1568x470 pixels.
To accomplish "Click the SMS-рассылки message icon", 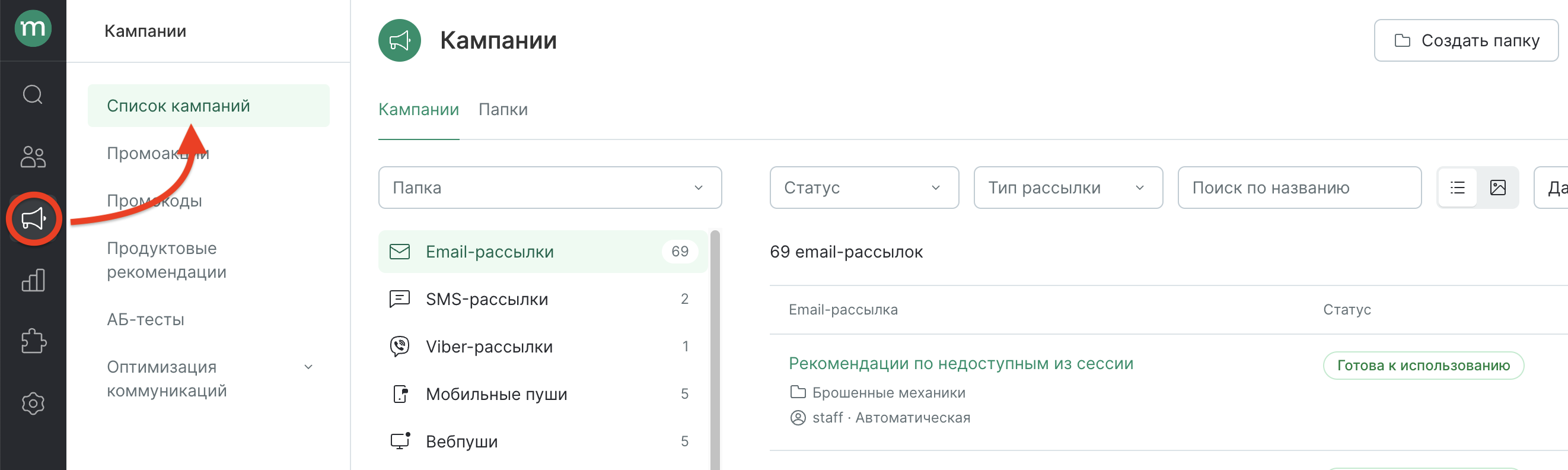I will [x=399, y=299].
